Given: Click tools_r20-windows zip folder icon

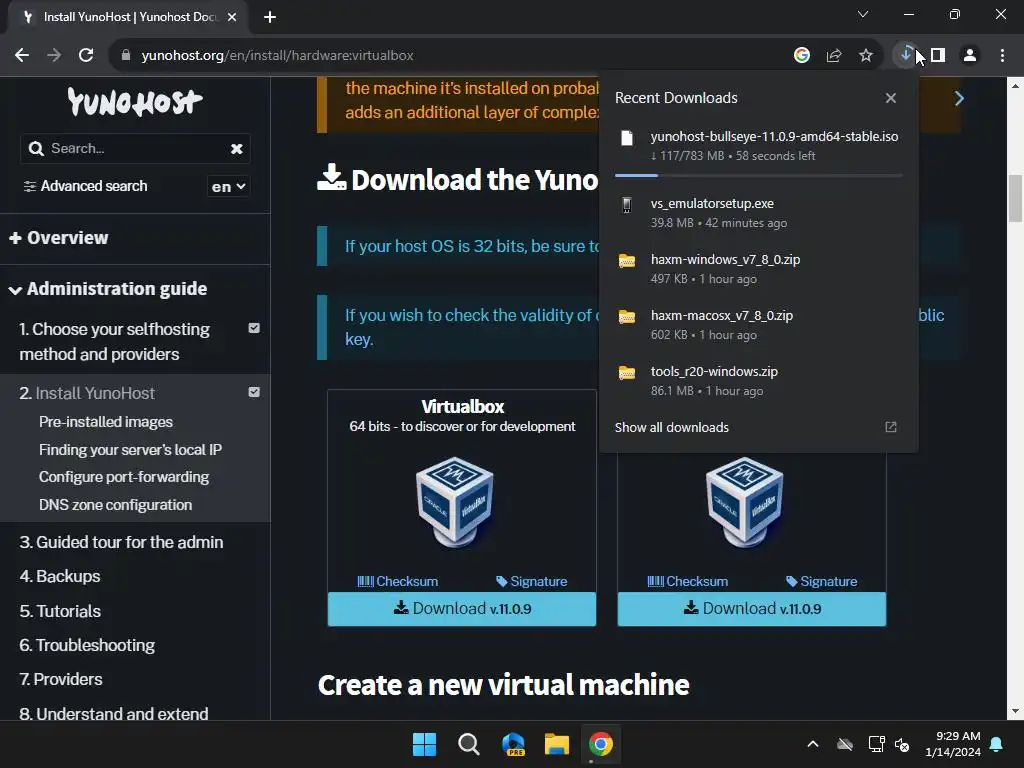Looking at the screenshot, I should pyautogui.click(x=627, y=373).
